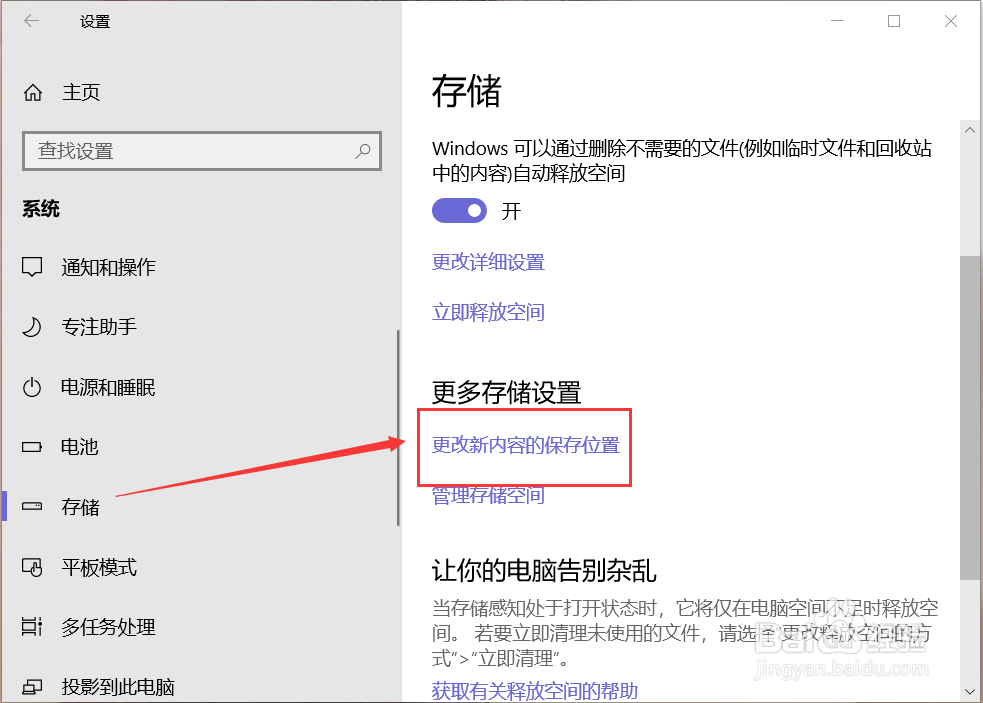Click 管理存储空间 to manage storage spaces
Screen dimensions: 983x703
click(x=486, y=495)
